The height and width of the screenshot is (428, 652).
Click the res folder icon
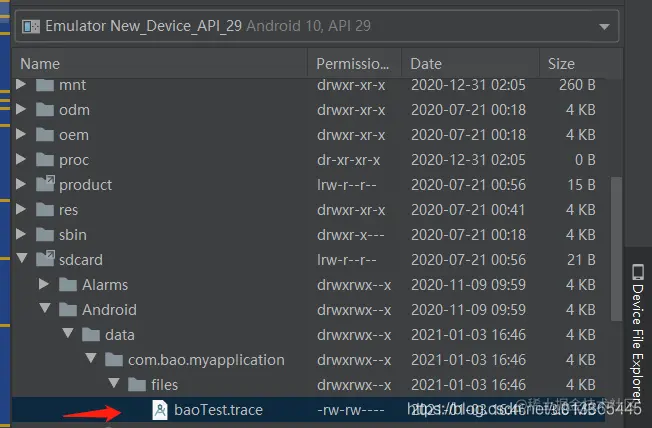(x=45, y=210)
